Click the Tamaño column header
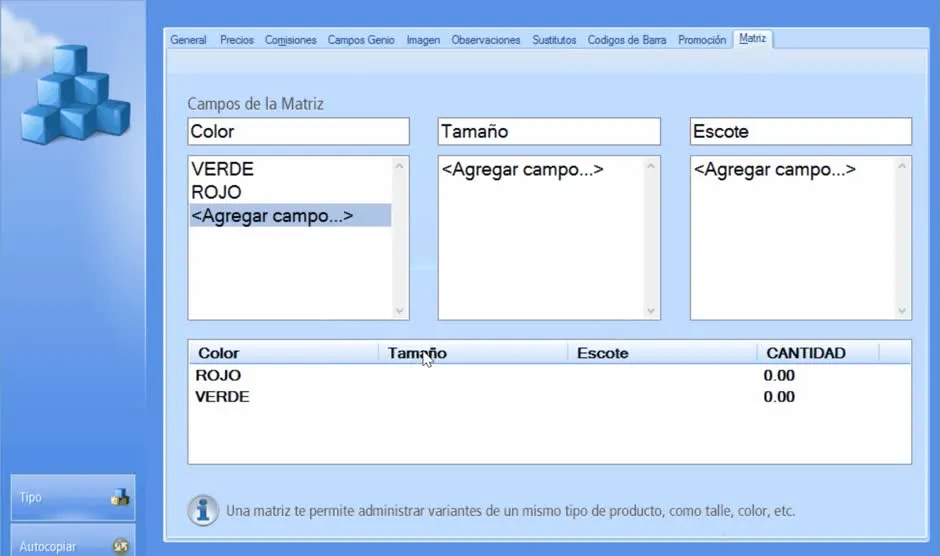 coord(473,353)
